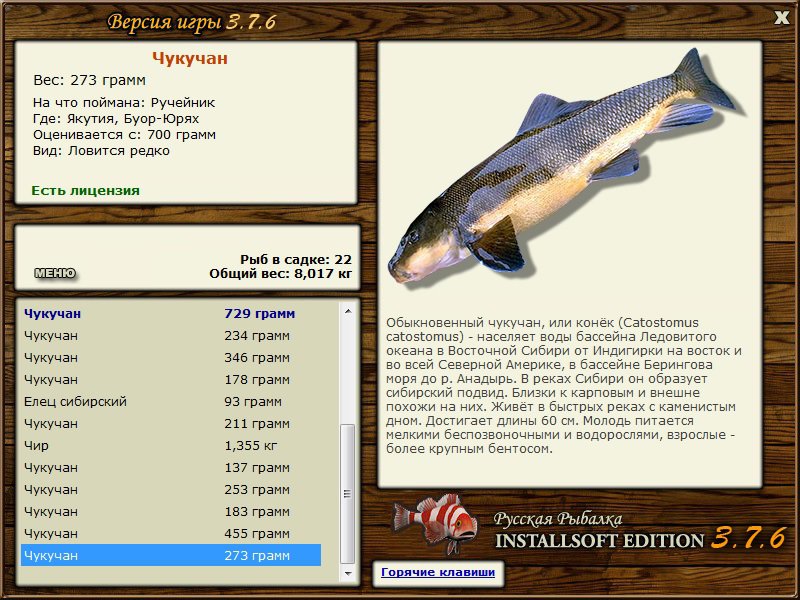
Task: Close the fish info window with X
Action: tap(781, 18)
